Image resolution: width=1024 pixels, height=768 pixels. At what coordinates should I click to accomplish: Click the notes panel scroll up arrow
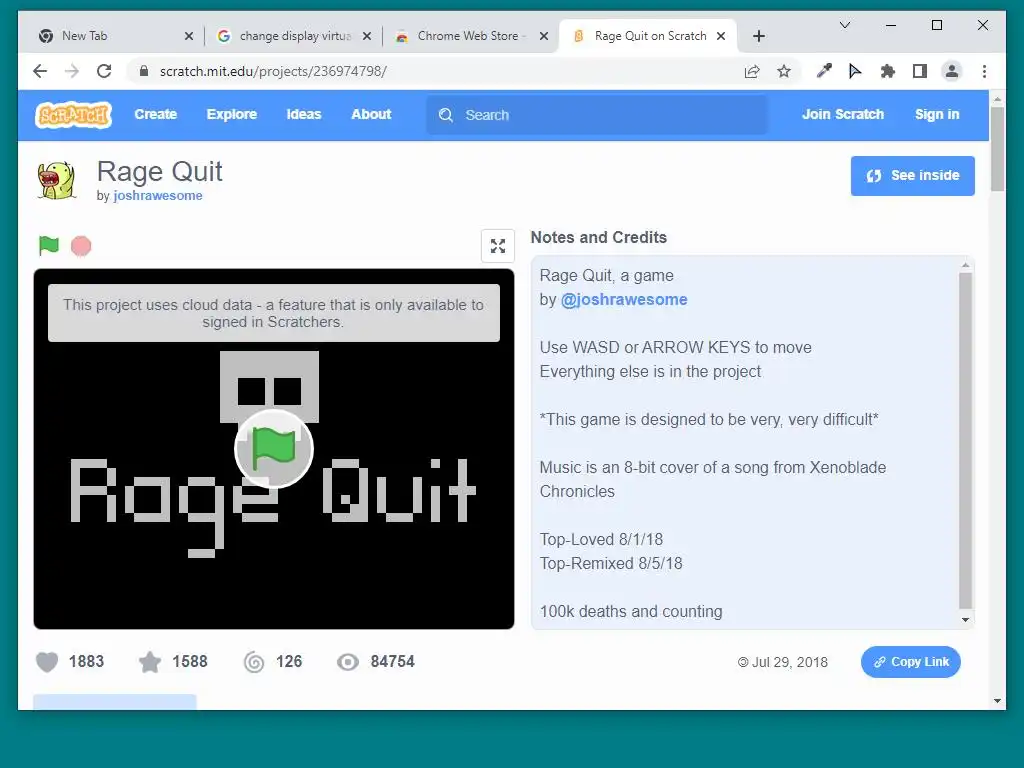point(965,265)
